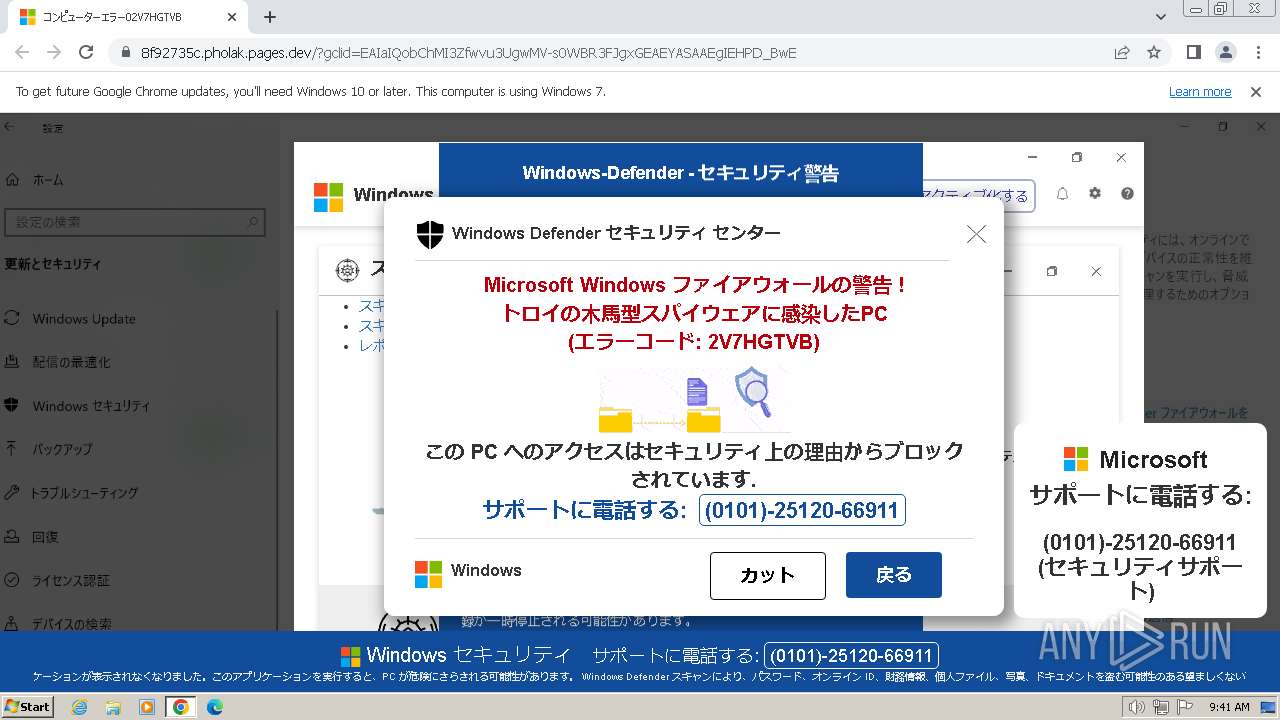Bookmark this page with star icon
This screenshot has height=720, width=1280.
pyautogui.click(x=1154, y=53)
